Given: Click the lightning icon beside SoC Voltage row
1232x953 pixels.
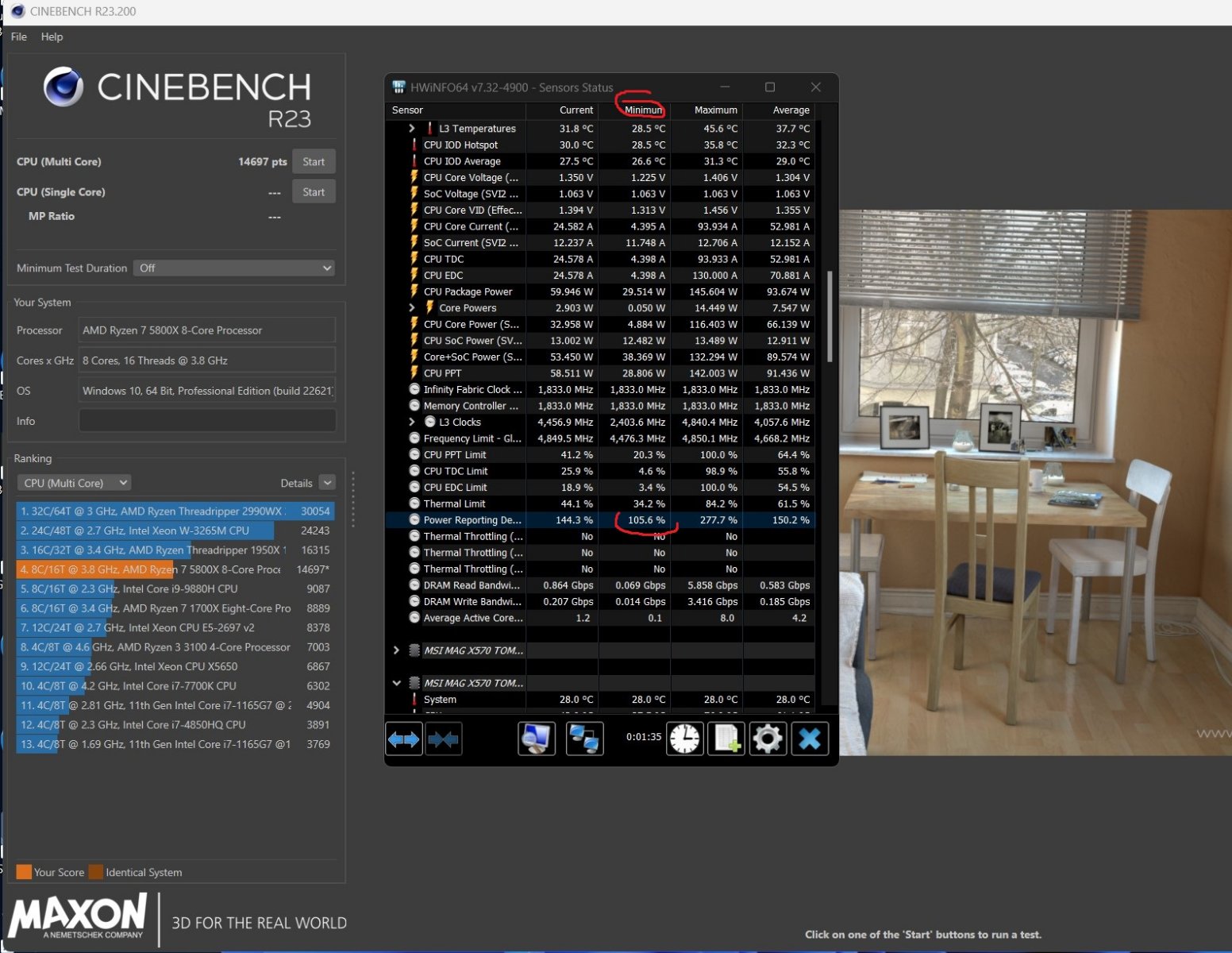Looking at the screenshot, I should (x=414, y=194).
